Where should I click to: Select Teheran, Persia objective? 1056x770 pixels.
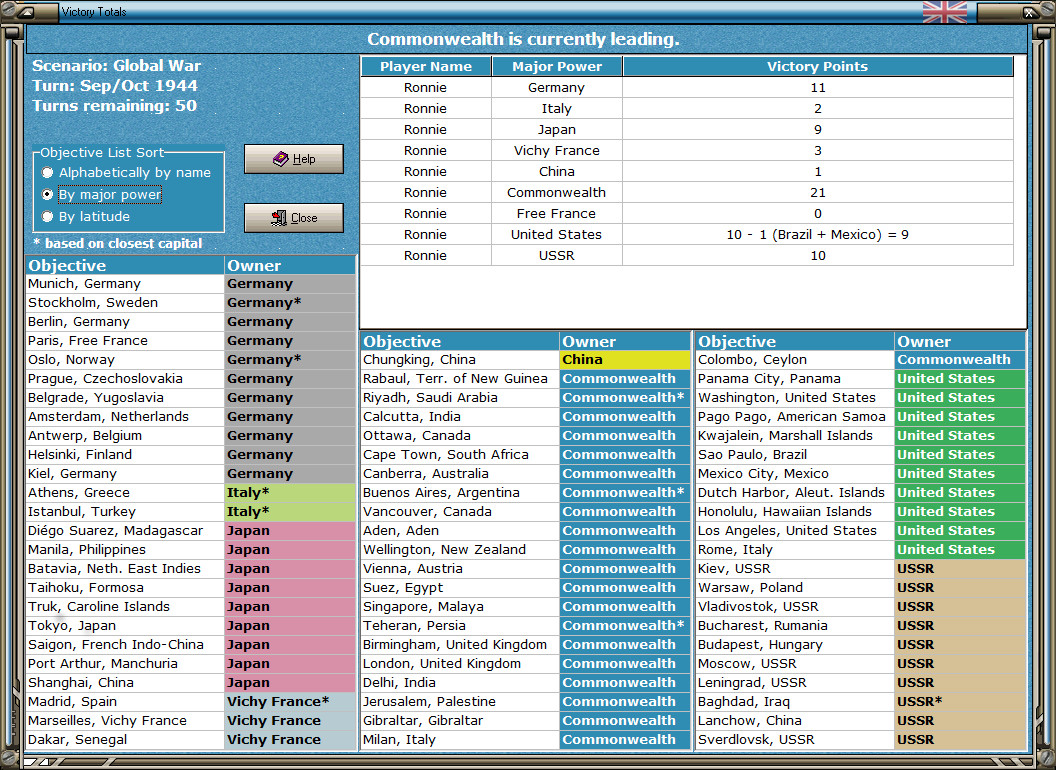tap(460, 626)
